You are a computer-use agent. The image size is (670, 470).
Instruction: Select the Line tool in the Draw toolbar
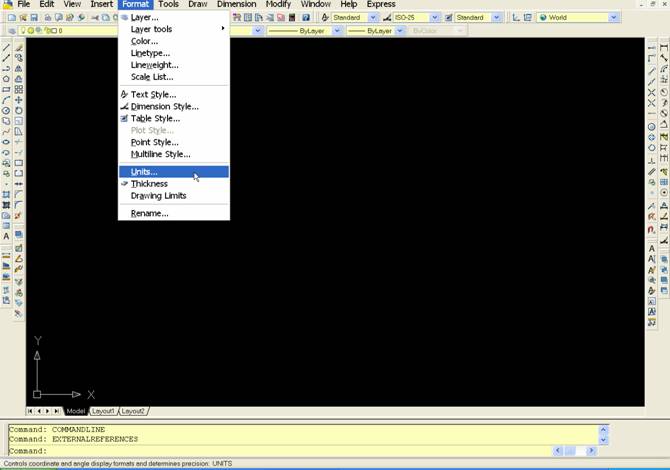pos(6,47)
